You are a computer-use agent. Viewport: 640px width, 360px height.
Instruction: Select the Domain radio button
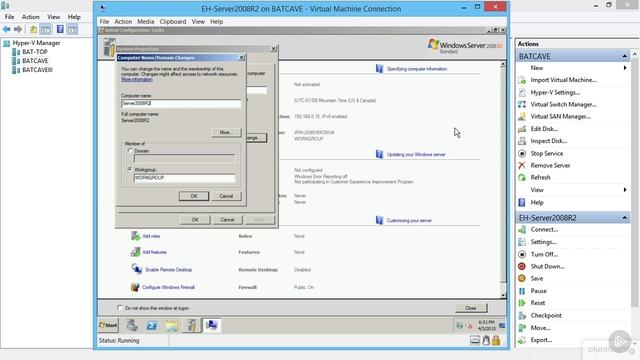[x=130, y=151]
